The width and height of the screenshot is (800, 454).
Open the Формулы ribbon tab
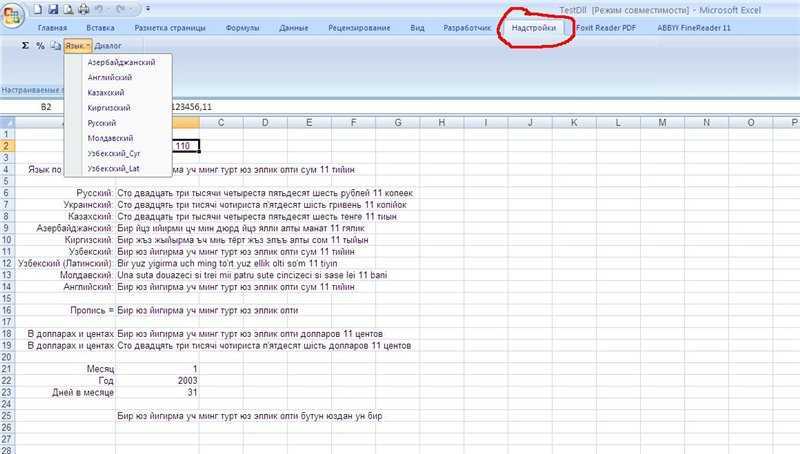click(x=242, y=28)
